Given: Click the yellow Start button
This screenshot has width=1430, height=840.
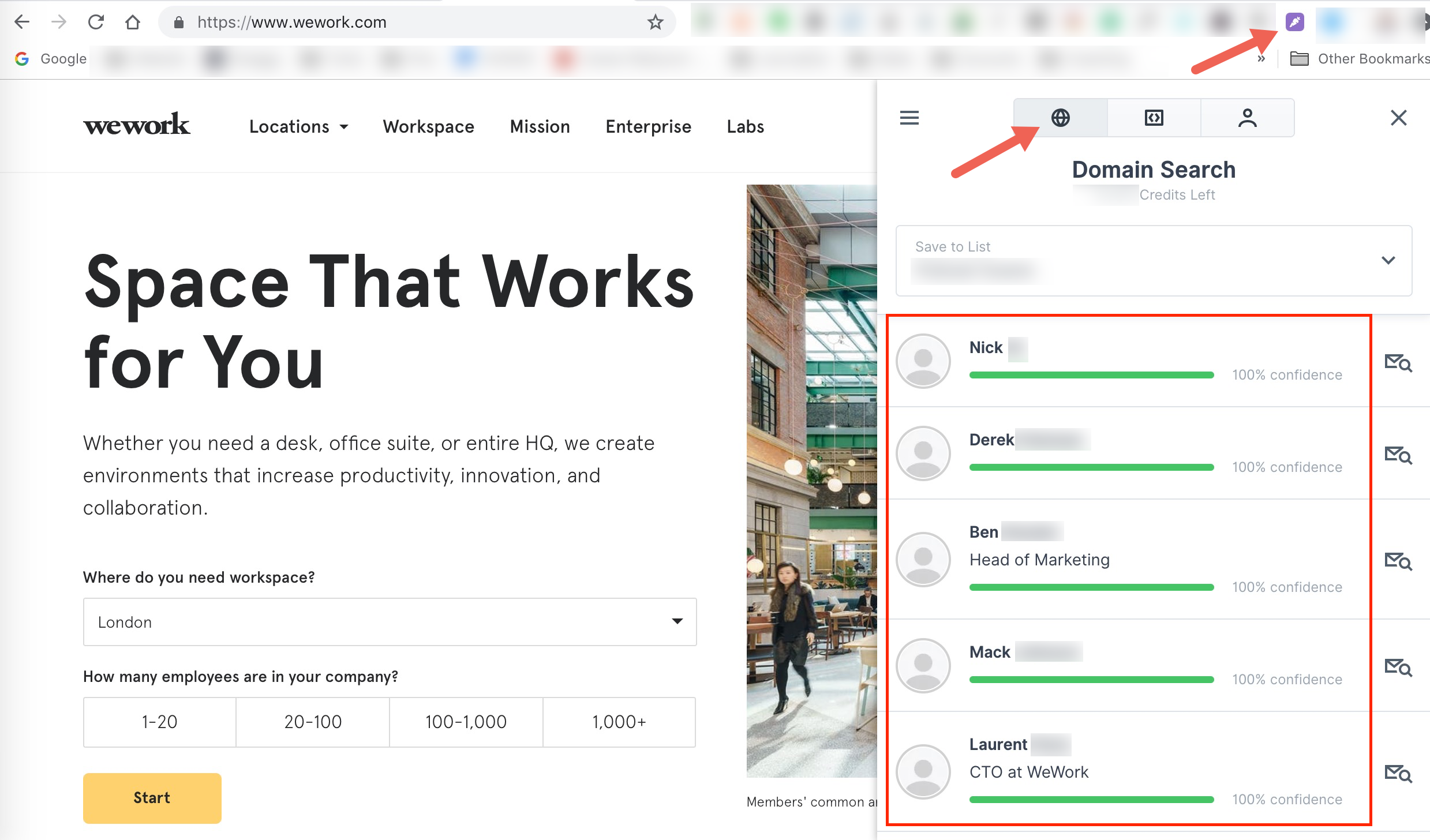Looking at the screenshot, I should 152,798.
